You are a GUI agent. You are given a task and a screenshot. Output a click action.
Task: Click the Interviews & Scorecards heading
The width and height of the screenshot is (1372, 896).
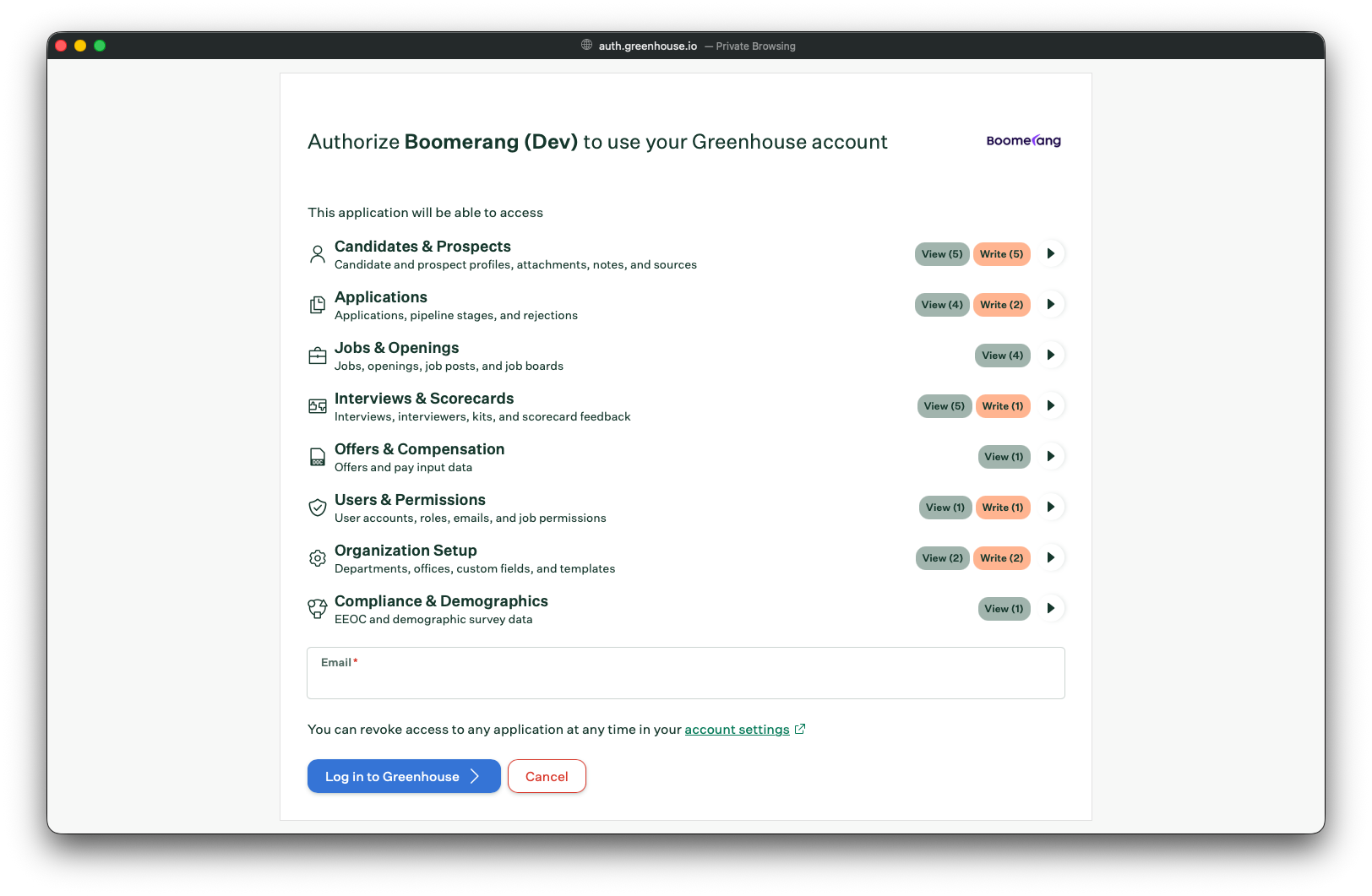pos(424,399)
